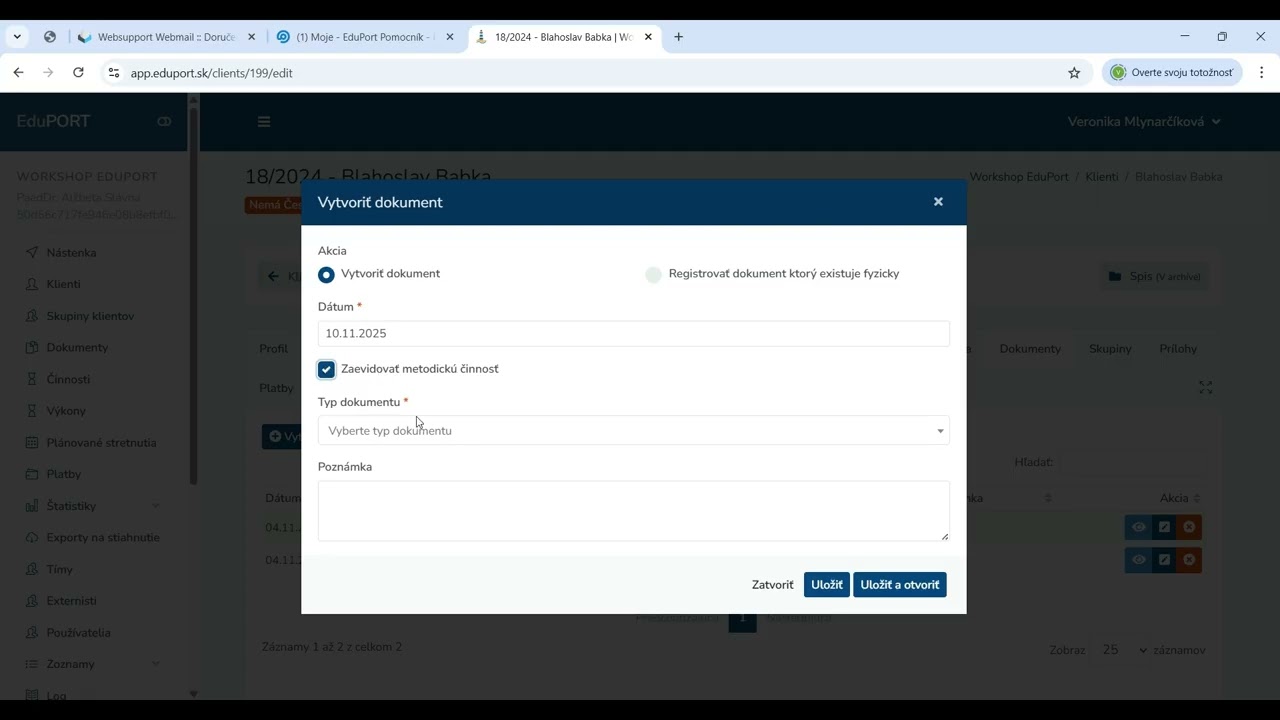Click the Zatvoriť button in dialog
Viewport: 1280px width, 720px height.
pyautogui.click(x=772, y=585)
